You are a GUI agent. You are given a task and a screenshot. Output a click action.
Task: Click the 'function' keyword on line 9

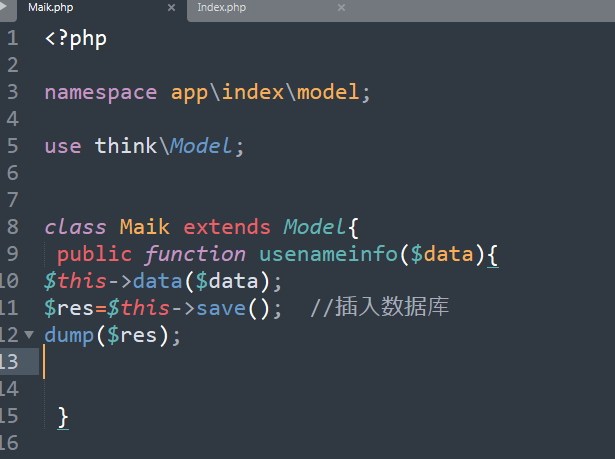point(195,255)
